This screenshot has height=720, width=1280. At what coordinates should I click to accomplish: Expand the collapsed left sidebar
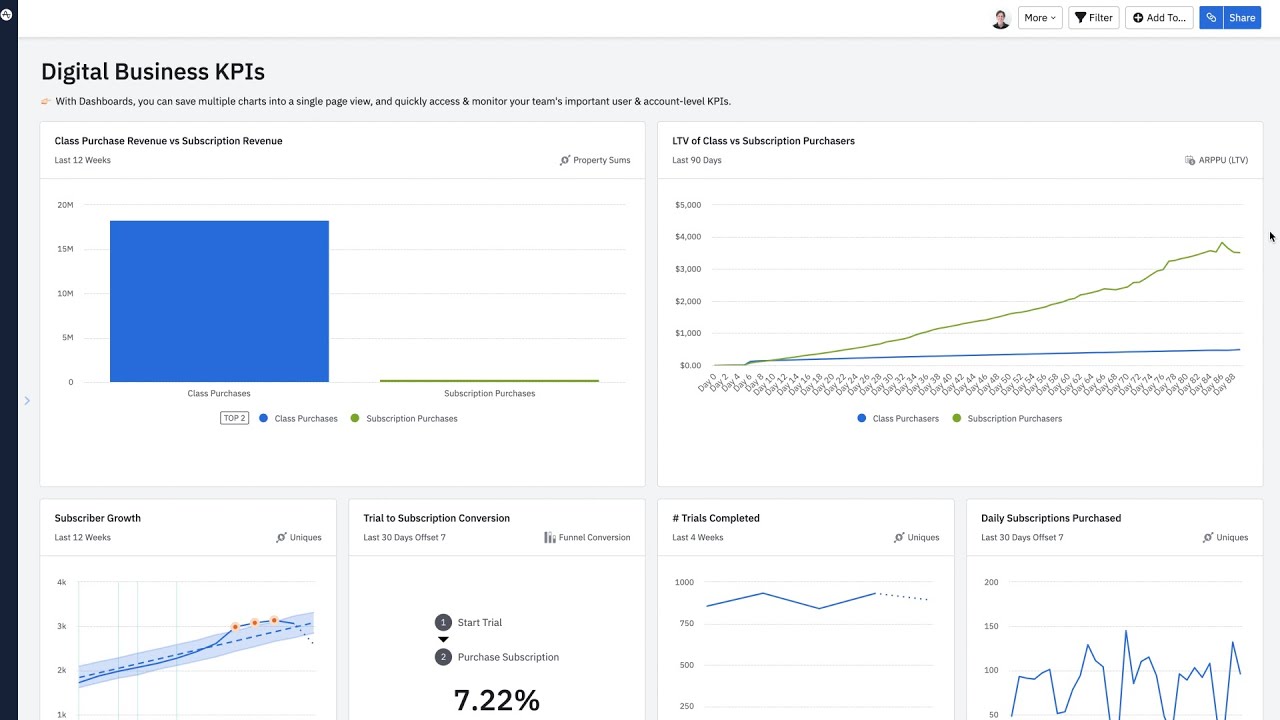[x=27, y=401]
